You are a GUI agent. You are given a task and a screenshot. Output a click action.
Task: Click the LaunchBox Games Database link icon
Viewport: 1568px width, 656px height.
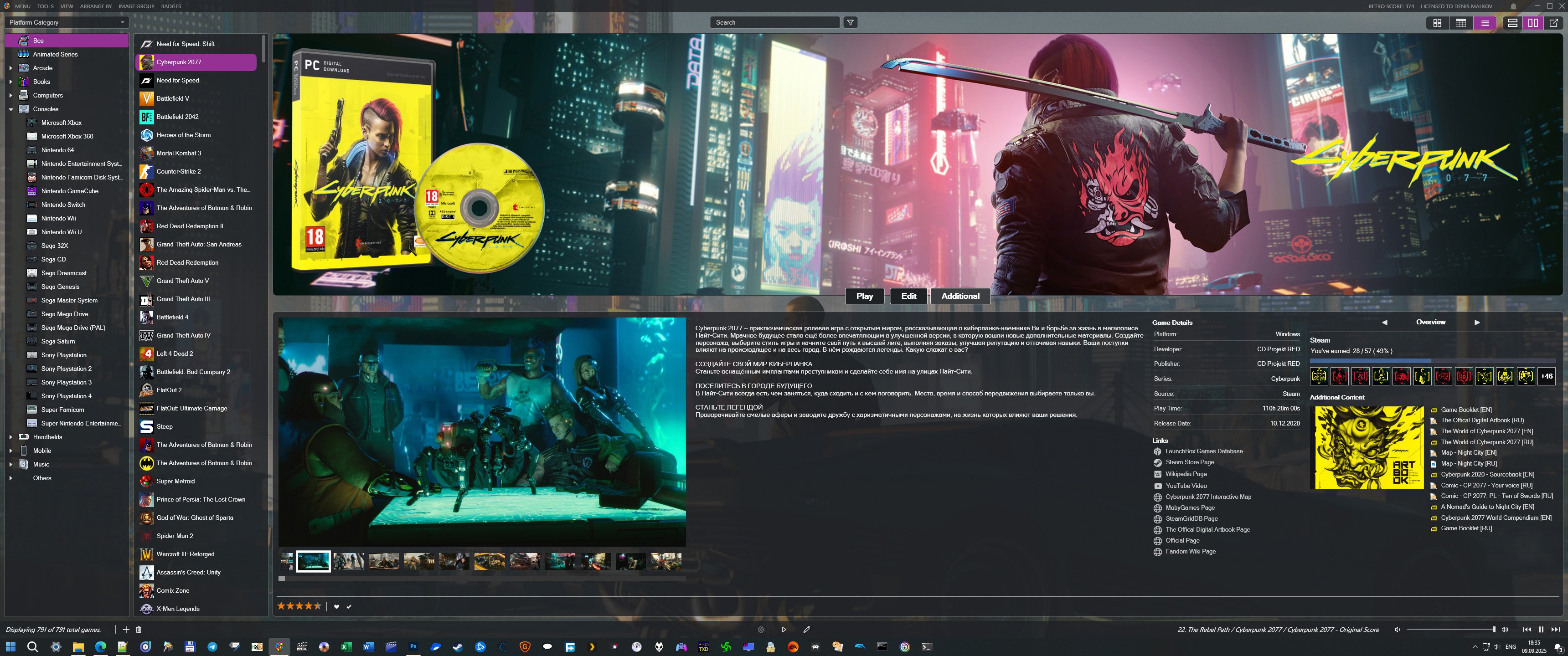[1157, 451]
